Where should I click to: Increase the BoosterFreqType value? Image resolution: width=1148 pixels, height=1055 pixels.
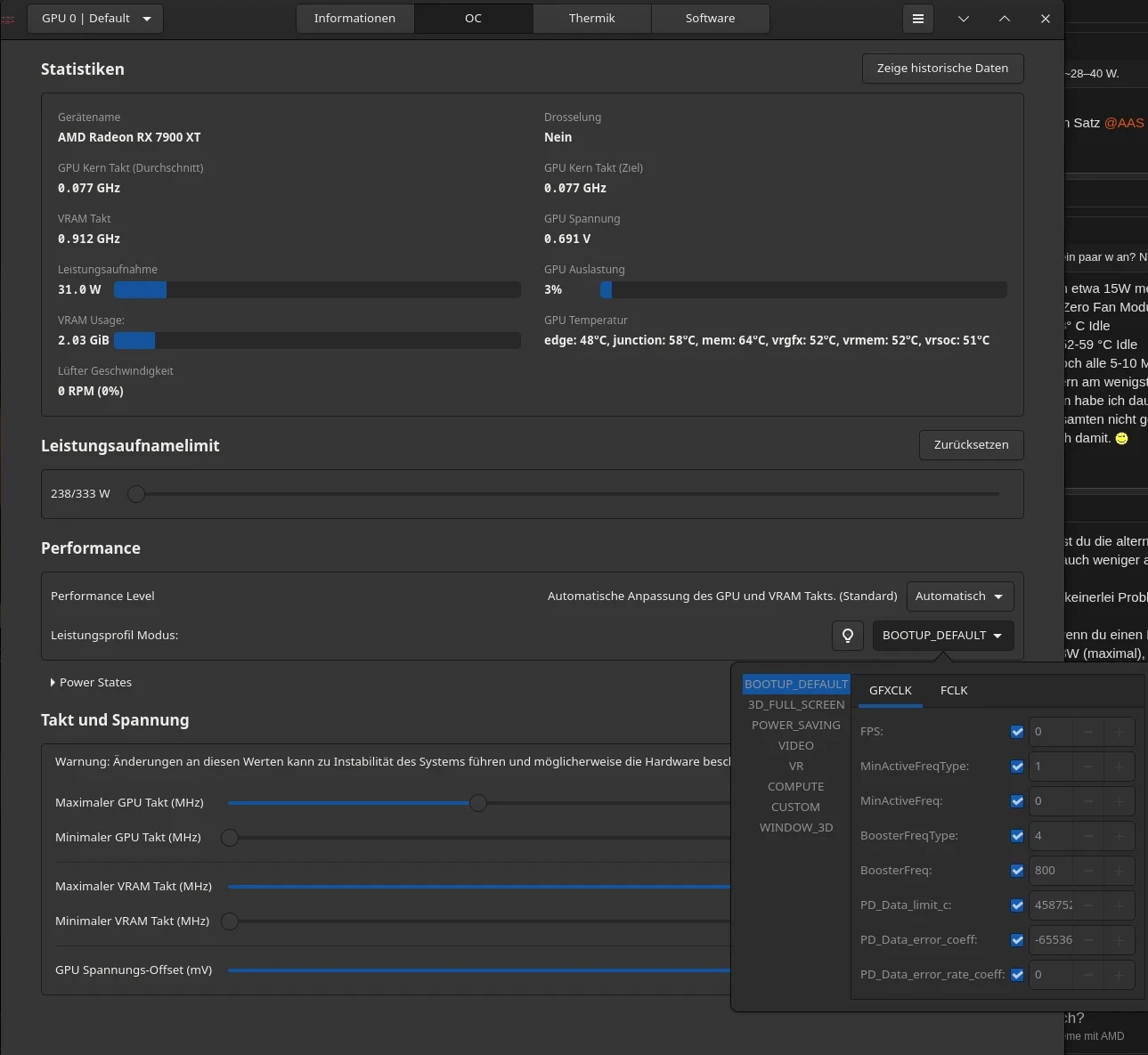(x=1120, y=836)
